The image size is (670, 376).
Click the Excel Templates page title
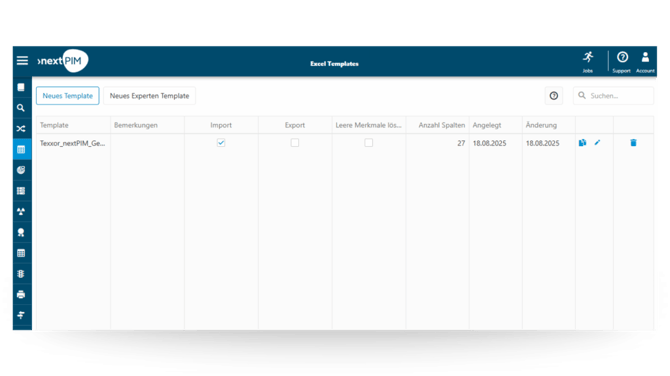(334, 64)
